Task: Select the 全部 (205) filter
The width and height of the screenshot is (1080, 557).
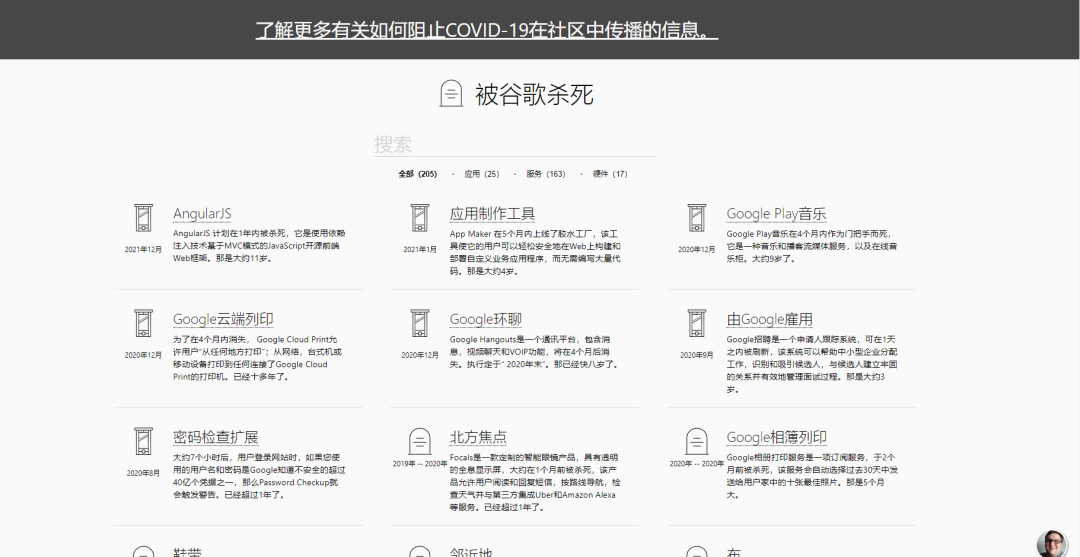Action: tap(417, 174)
